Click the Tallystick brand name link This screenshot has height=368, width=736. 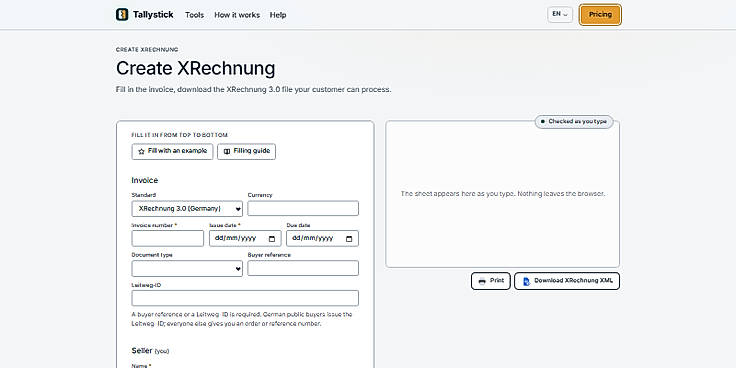[x=153, y=15]
